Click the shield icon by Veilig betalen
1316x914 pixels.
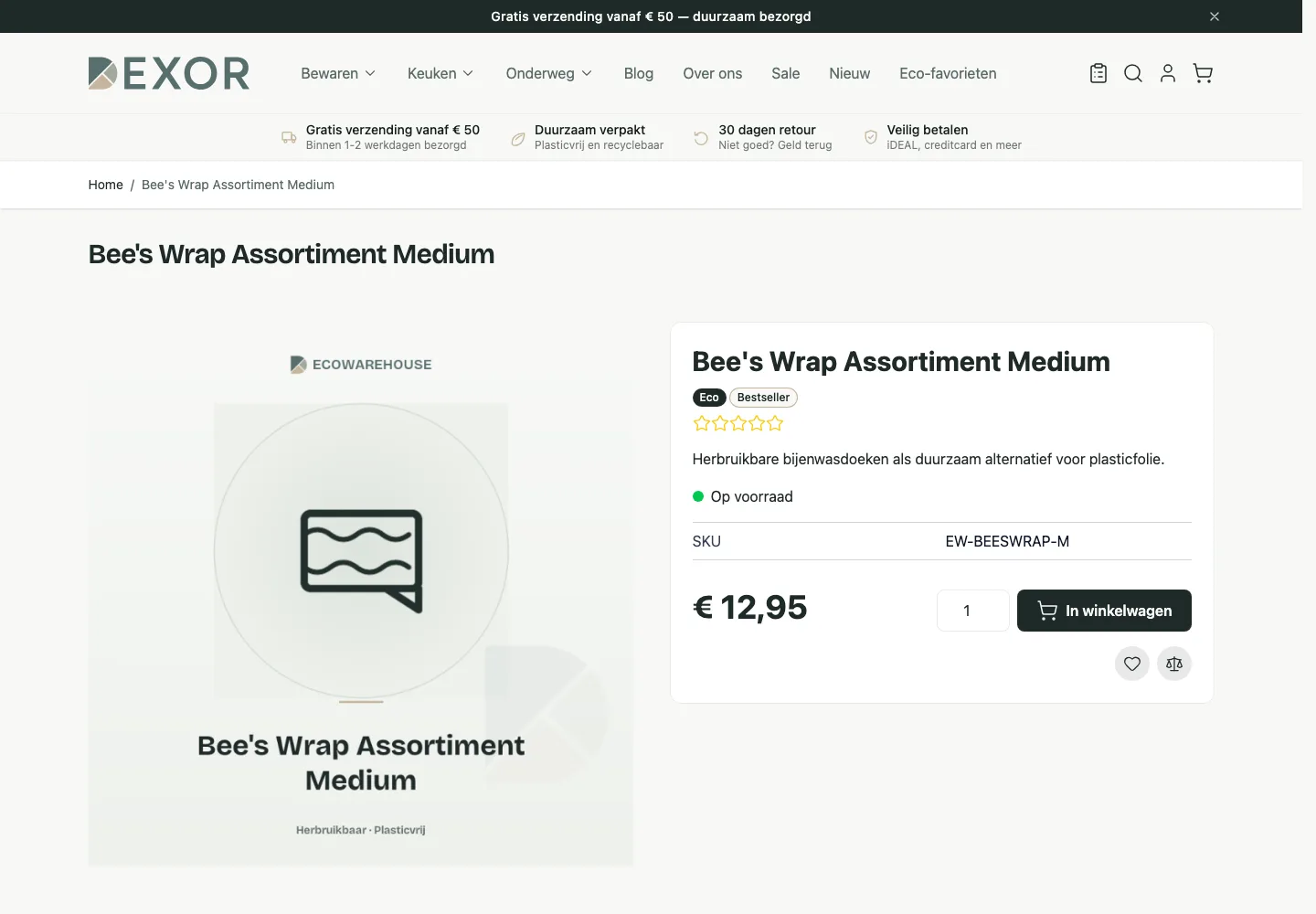pos(871,137)
